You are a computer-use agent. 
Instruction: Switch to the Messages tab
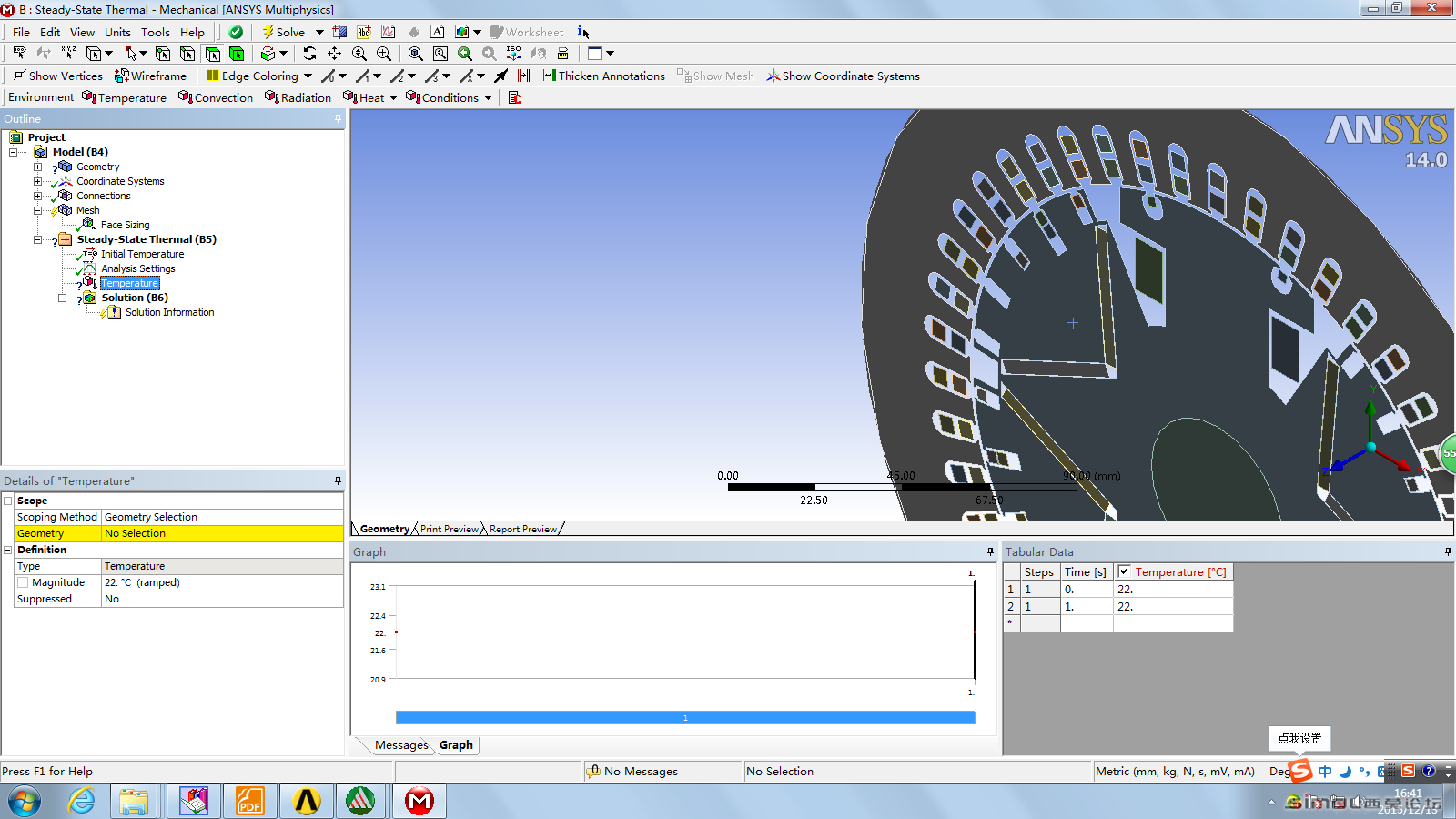[x=401, y=744]
